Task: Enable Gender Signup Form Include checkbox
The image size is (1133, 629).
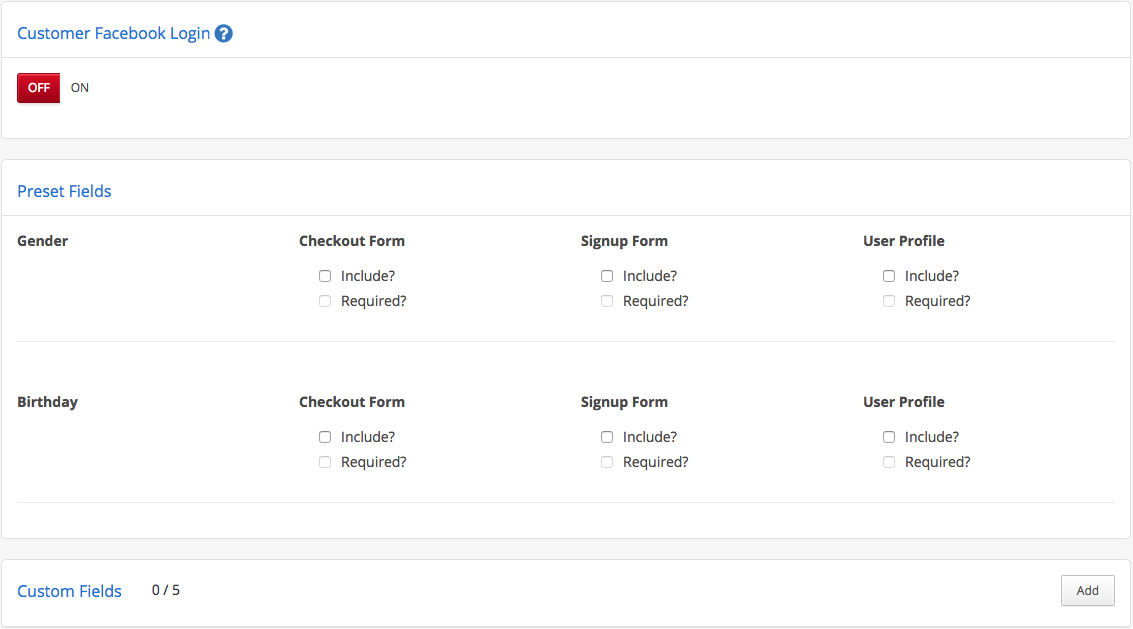Action: coord(607,276)
